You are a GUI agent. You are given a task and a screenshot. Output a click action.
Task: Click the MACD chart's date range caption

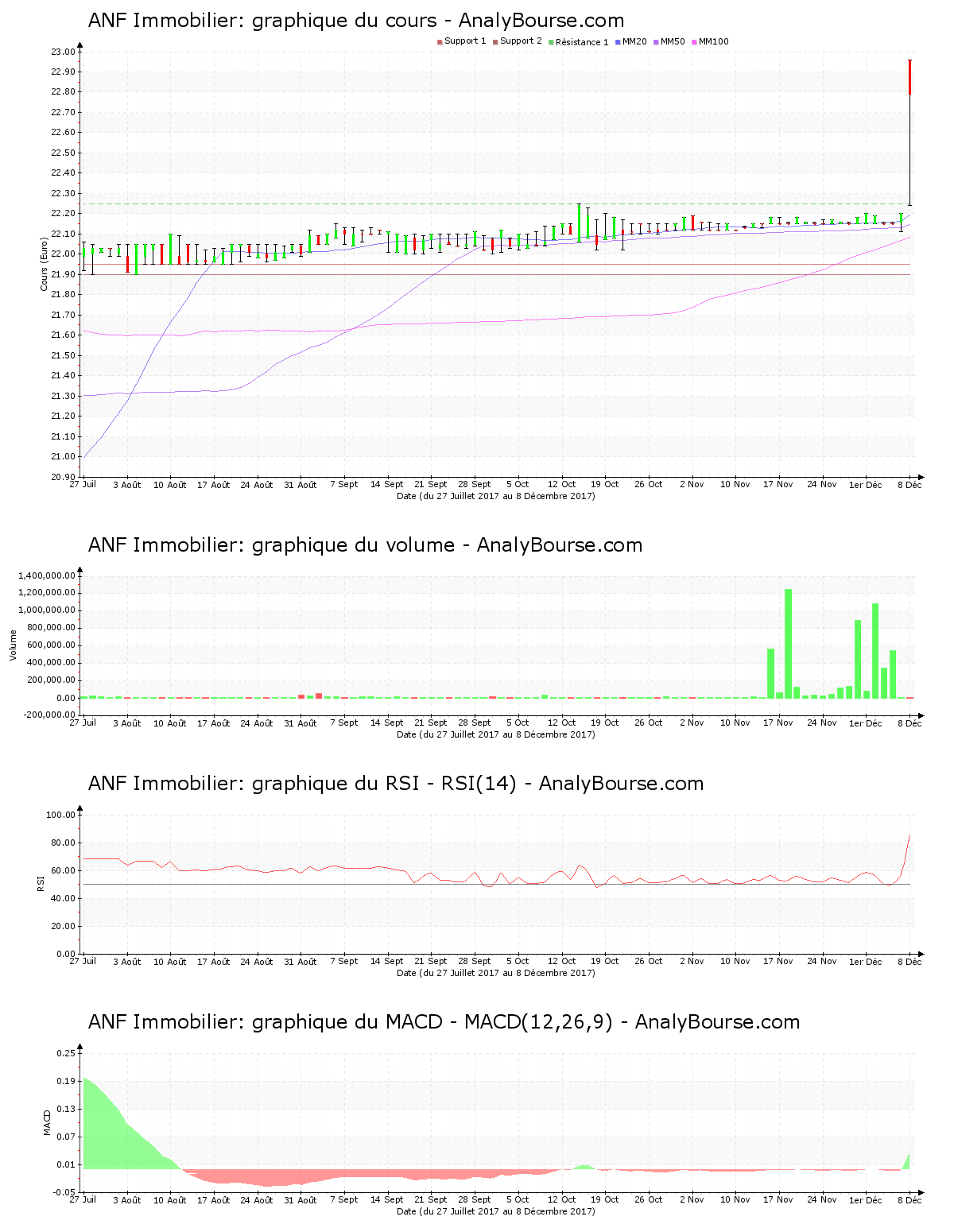(496, 1211)
